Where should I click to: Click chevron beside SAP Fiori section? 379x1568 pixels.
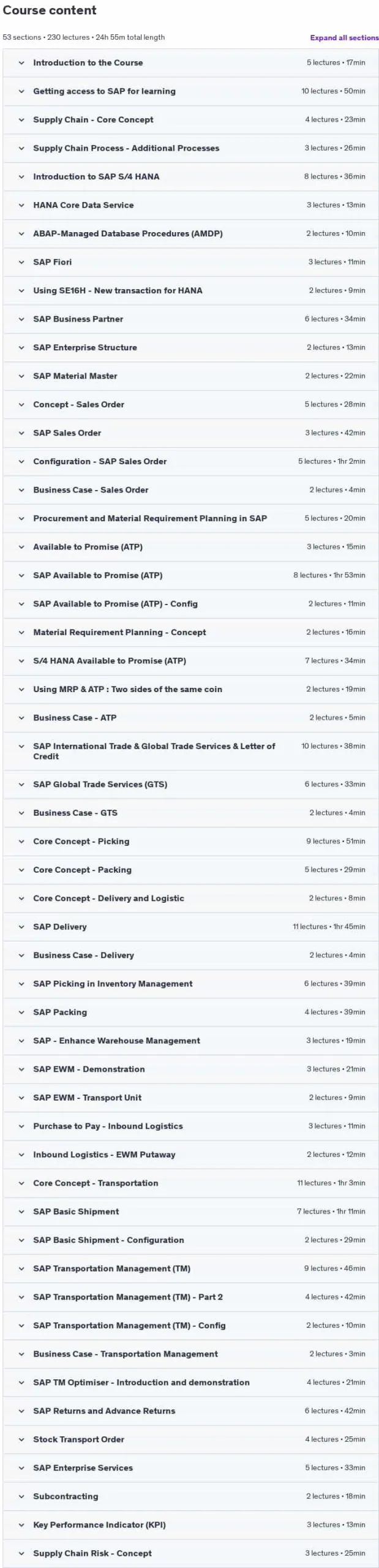pyautogui.click(x=21, y=262)
